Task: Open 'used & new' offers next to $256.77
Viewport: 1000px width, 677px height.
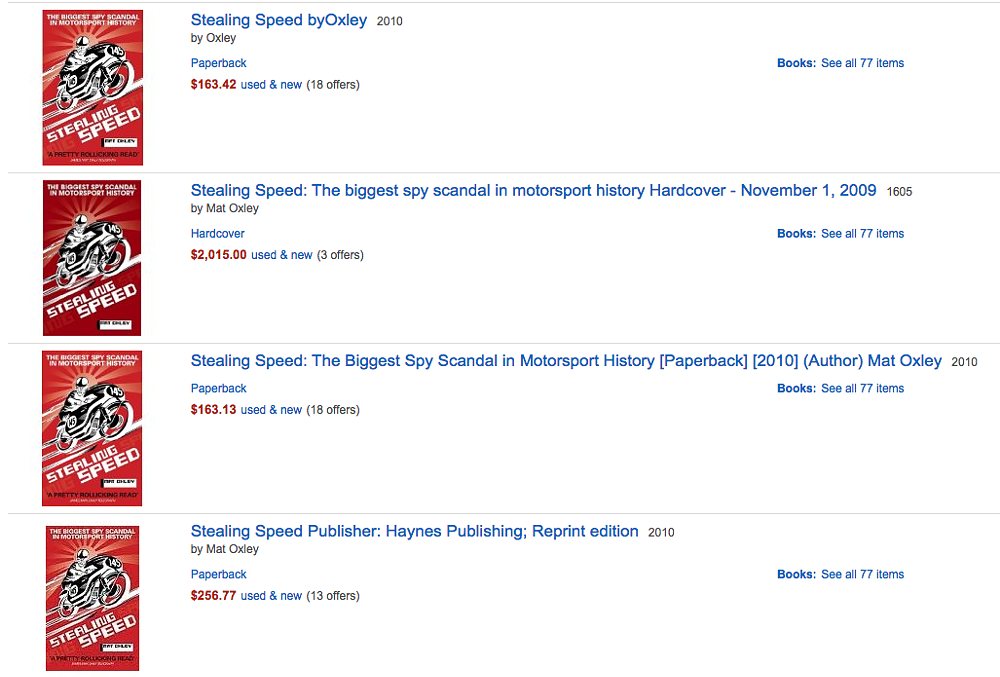Action: (x=271, y=596)
